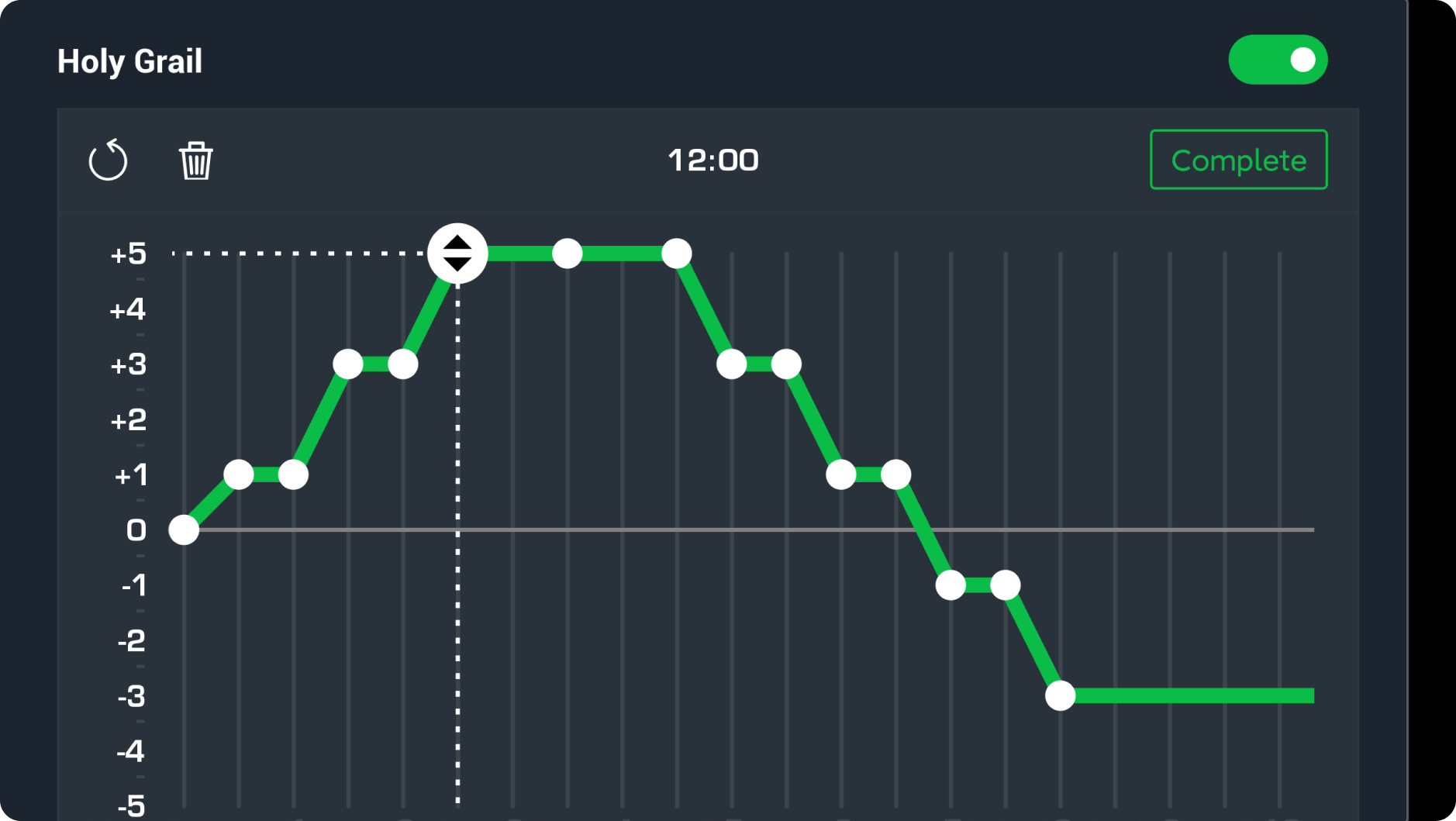Select the second curve point at -1
The width and height of the screenshot is (1456, 821).
[1006, 585]
